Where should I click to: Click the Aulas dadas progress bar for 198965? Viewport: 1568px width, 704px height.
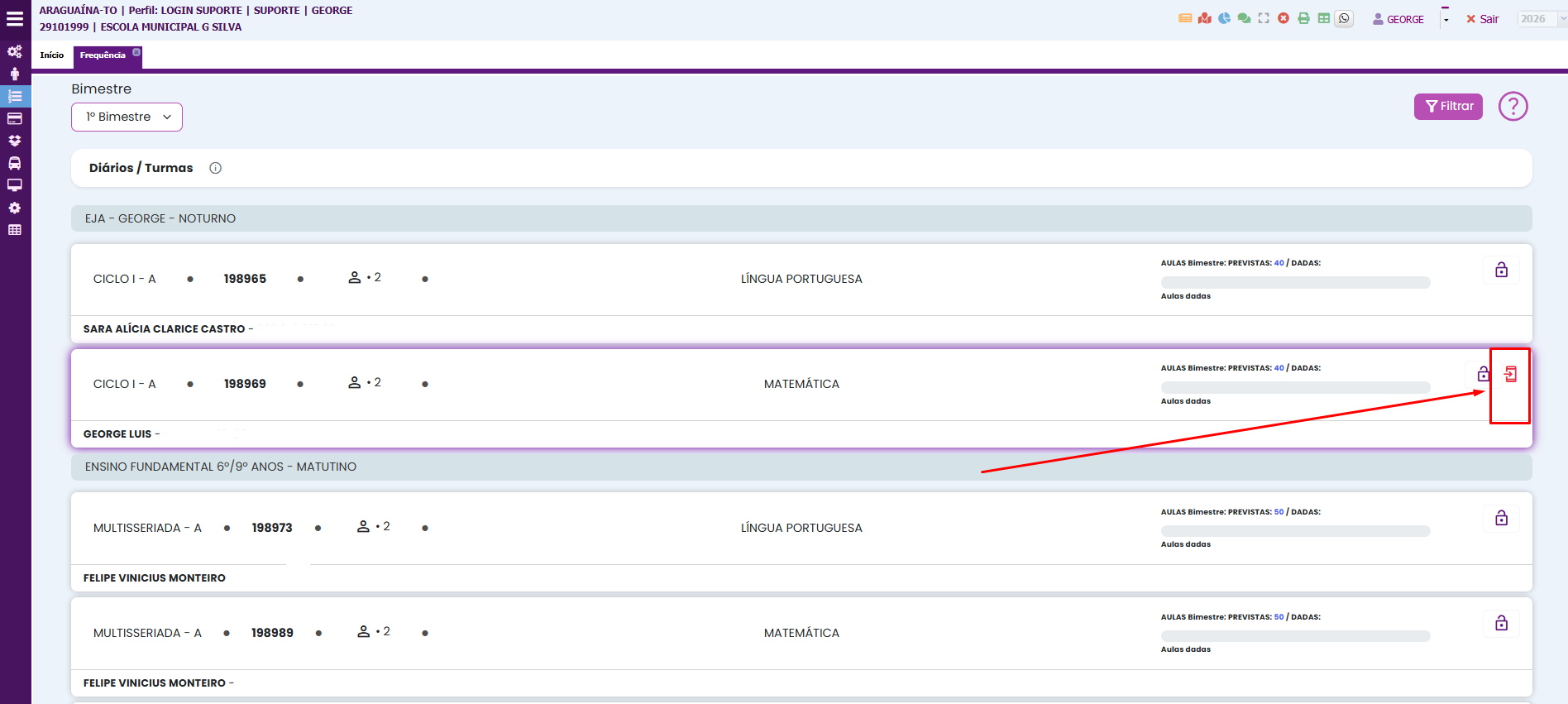click(x=1295, y=283)
